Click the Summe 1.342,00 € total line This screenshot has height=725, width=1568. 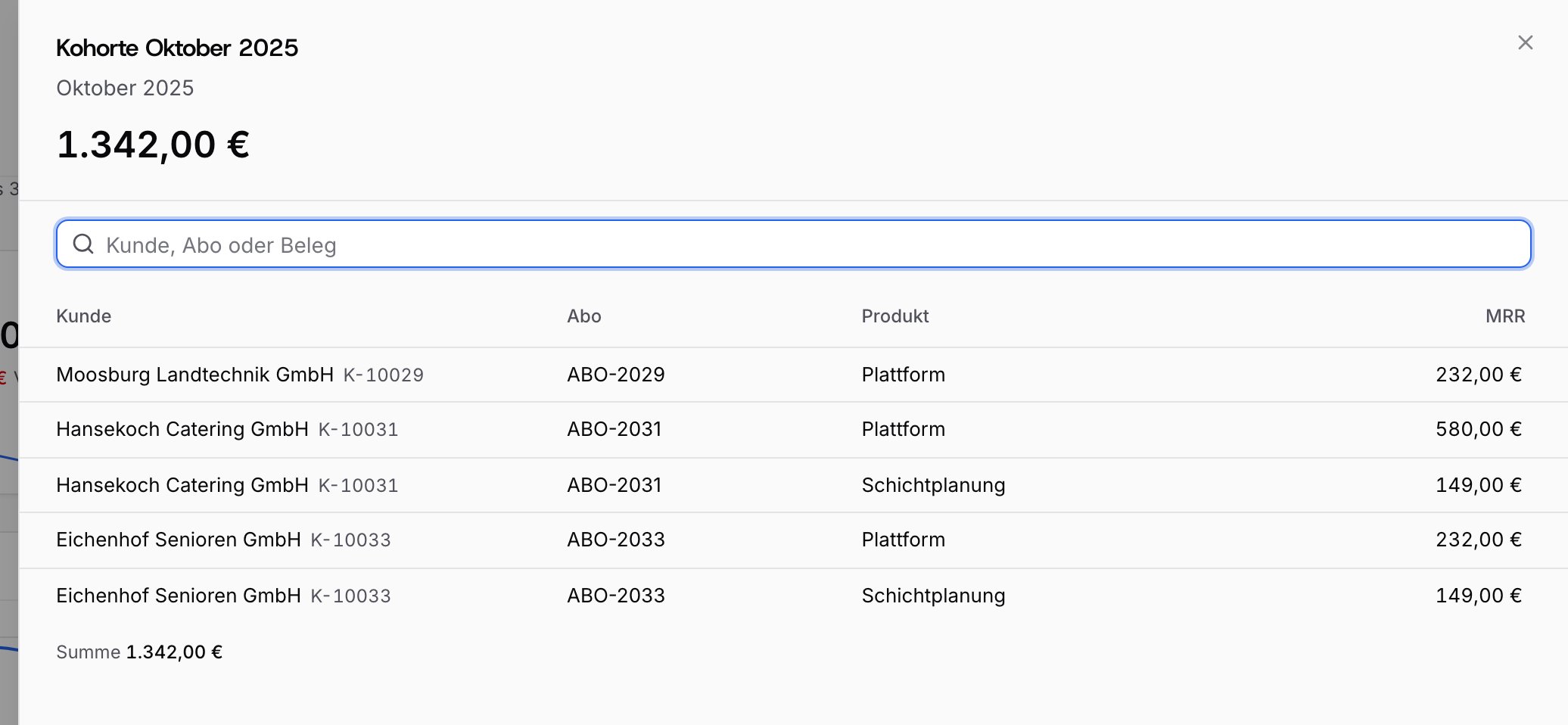coord(139,652)
